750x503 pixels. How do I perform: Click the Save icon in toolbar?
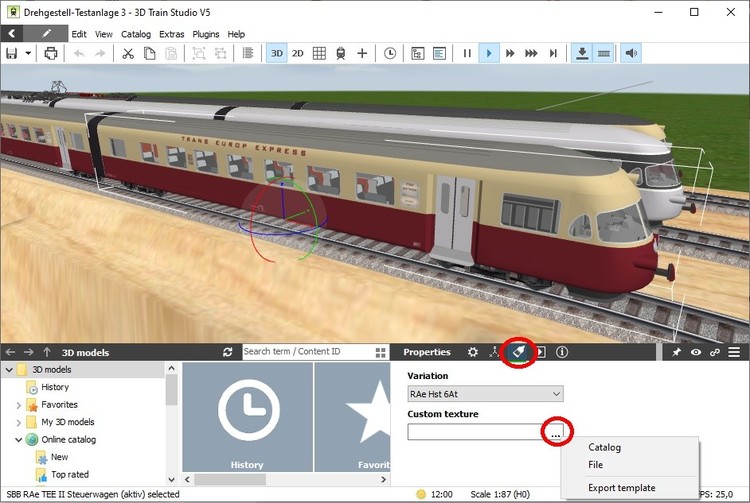click(12, 53)
